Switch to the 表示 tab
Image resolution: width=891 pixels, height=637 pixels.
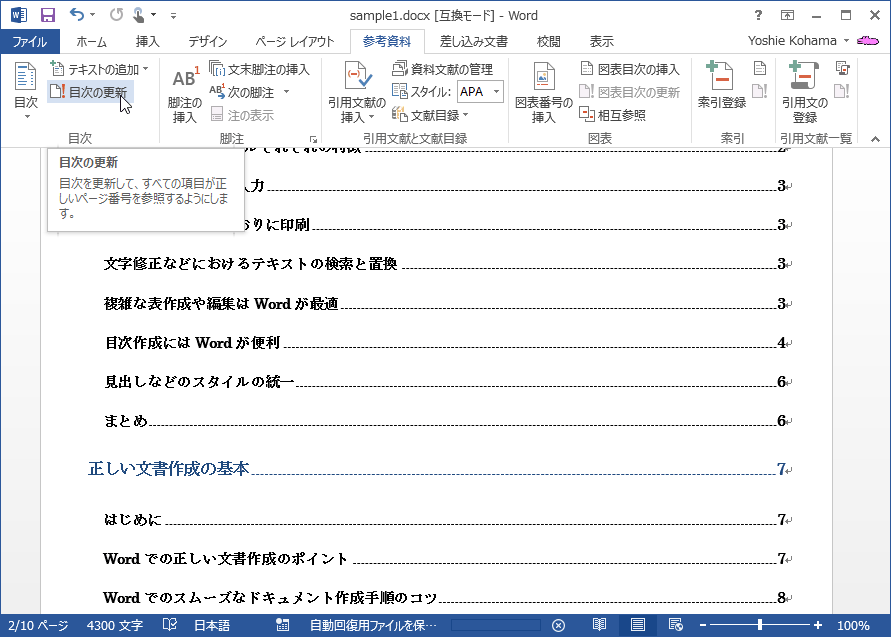601,41
